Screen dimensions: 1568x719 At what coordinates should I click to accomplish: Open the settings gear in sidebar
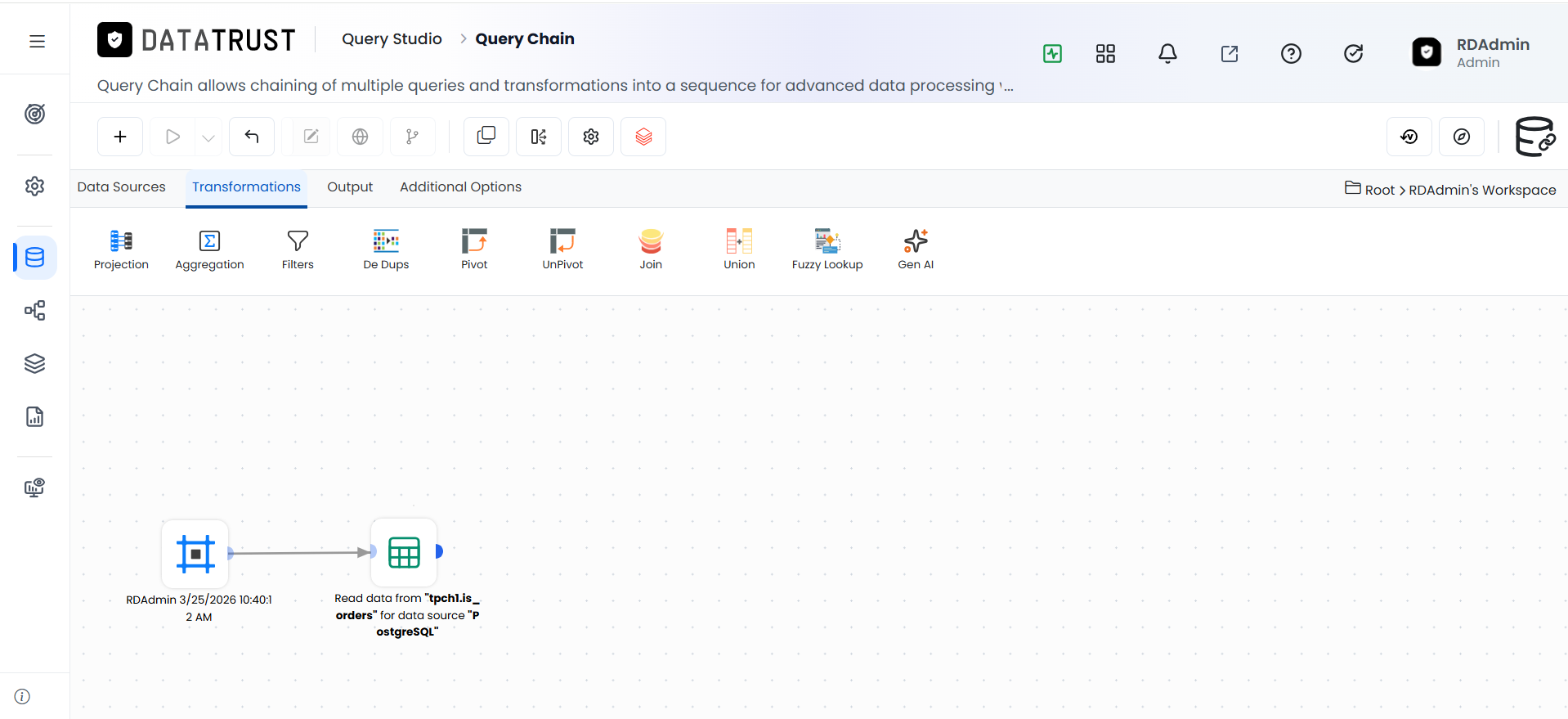point(34,186)
